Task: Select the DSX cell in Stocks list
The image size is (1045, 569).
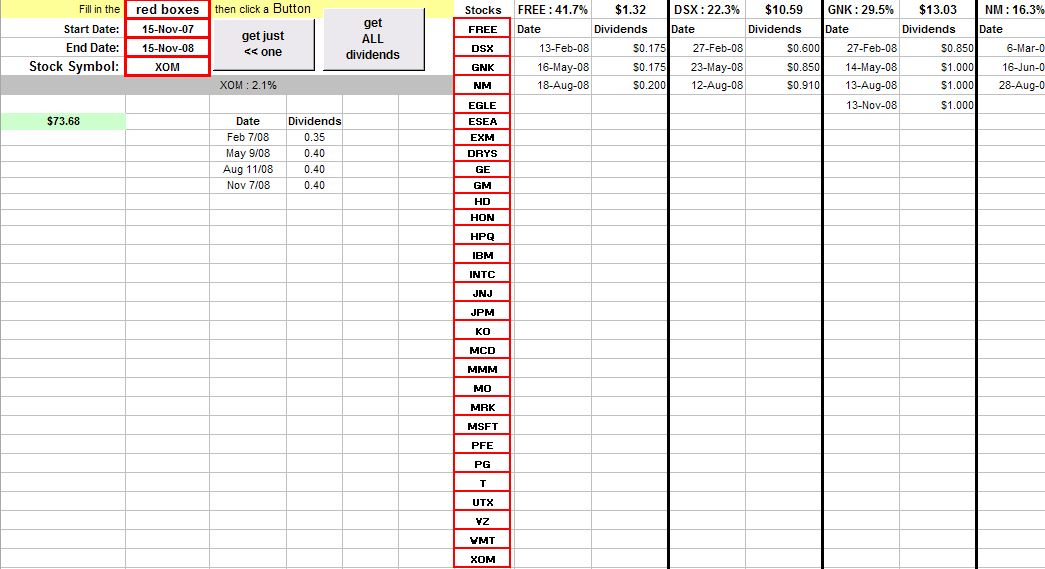Action: point(483,48)
